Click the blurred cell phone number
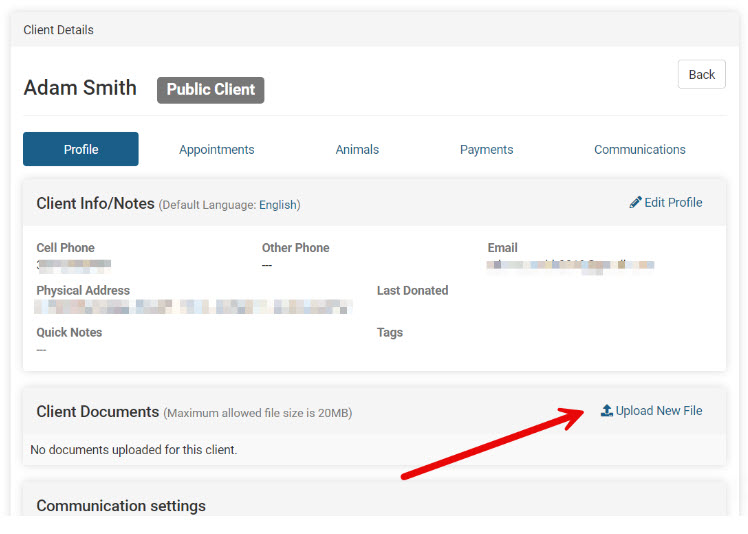Screen dimensions: 748x534 pyautogui.click(x=74, y=265)
